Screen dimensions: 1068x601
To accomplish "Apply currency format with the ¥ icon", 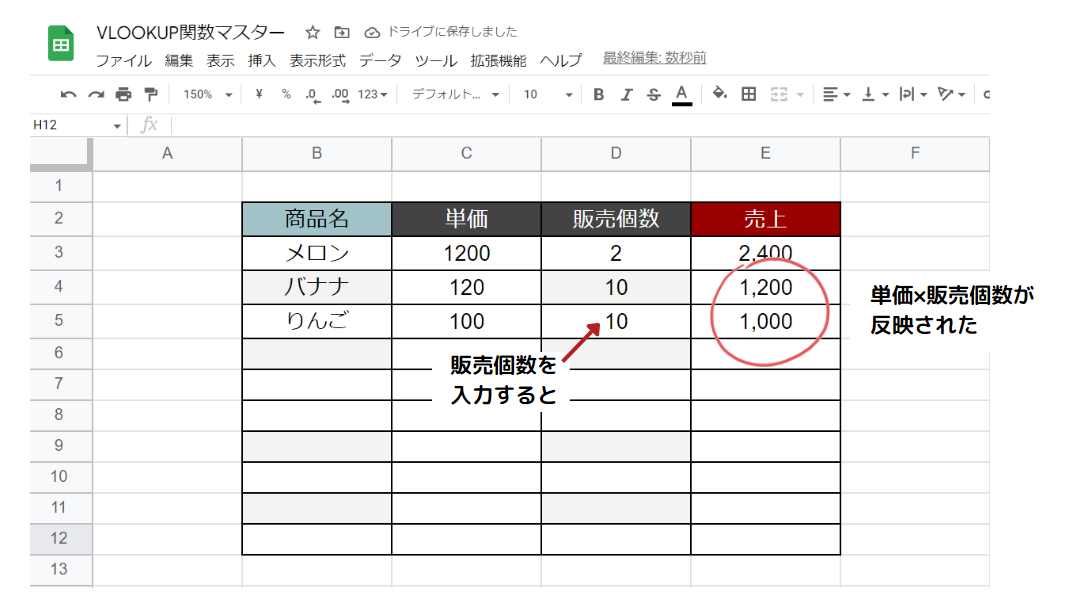I will pyautogui.click(x=257, y=94).
